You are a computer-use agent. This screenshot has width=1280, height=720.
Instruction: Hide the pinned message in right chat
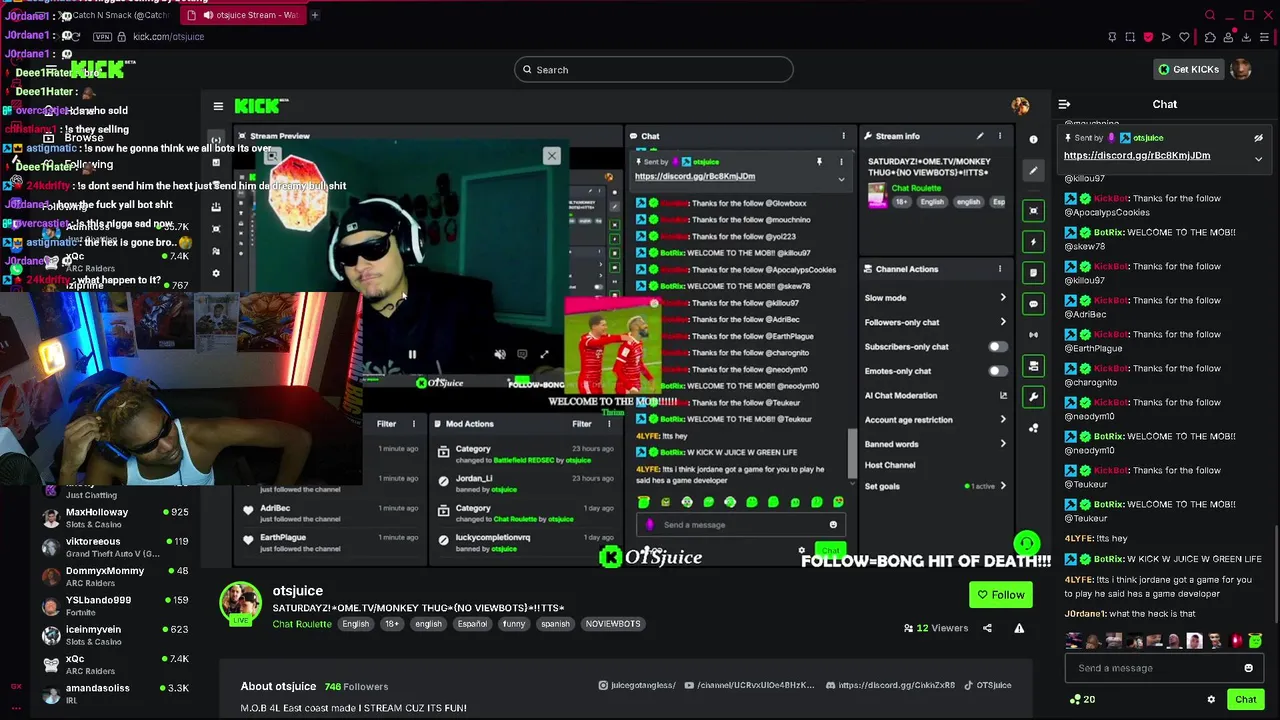pos(1258,138)
